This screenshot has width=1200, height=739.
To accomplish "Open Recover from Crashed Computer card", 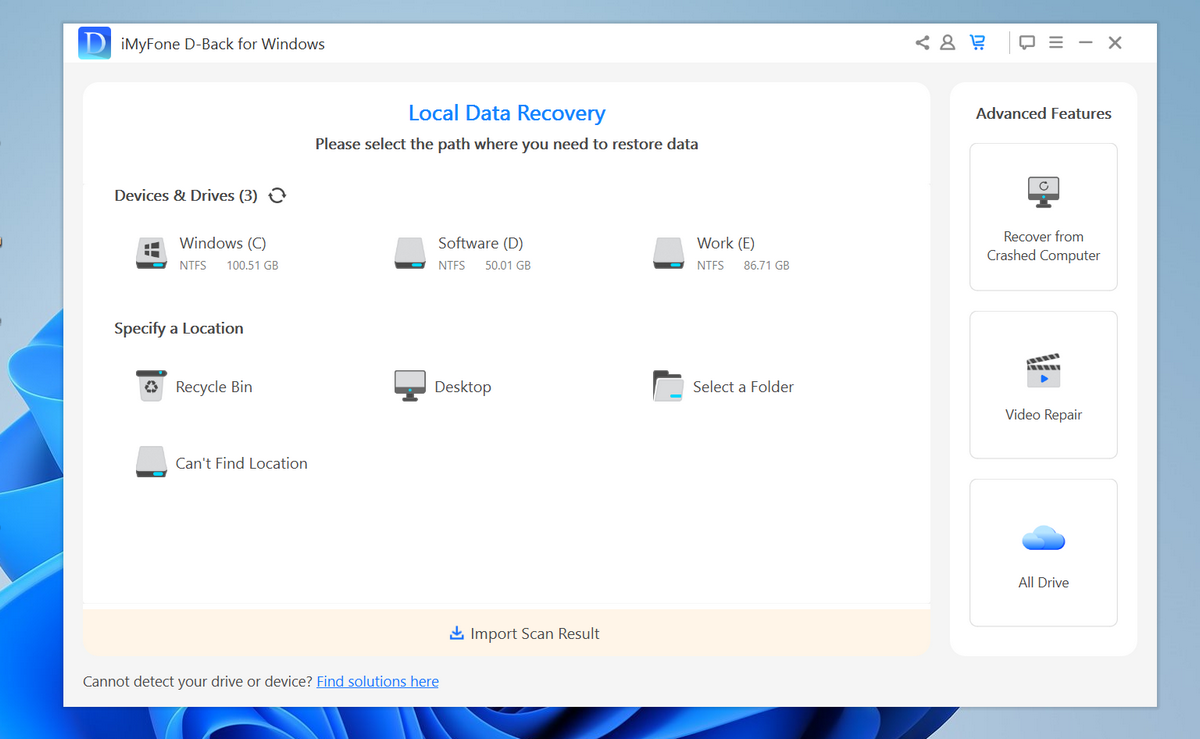I will point(1043,217).
